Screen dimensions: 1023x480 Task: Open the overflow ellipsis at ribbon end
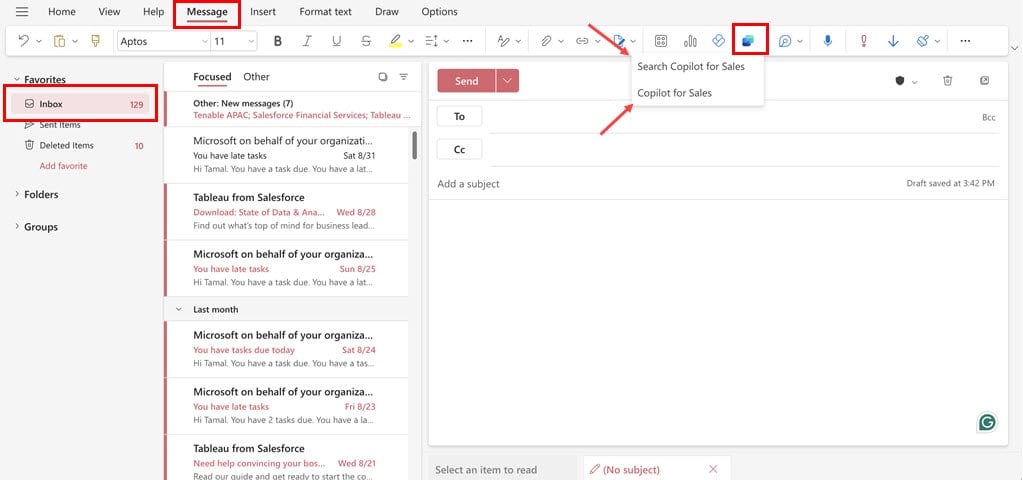[x=965, y=41]
